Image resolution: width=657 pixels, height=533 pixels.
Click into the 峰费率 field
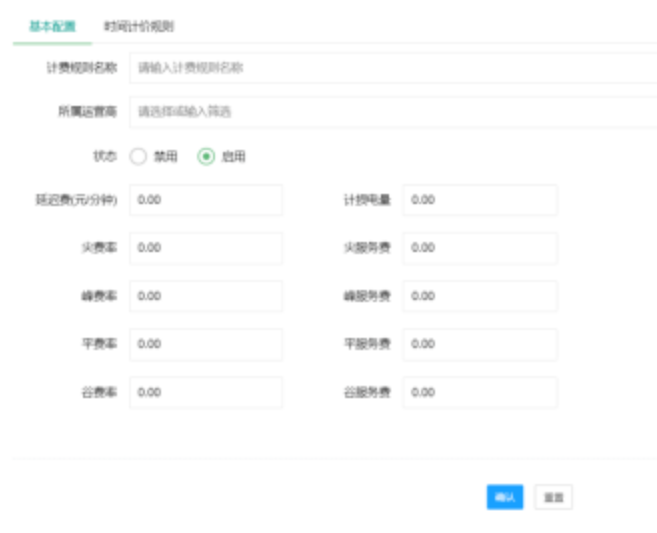[206, 296]
